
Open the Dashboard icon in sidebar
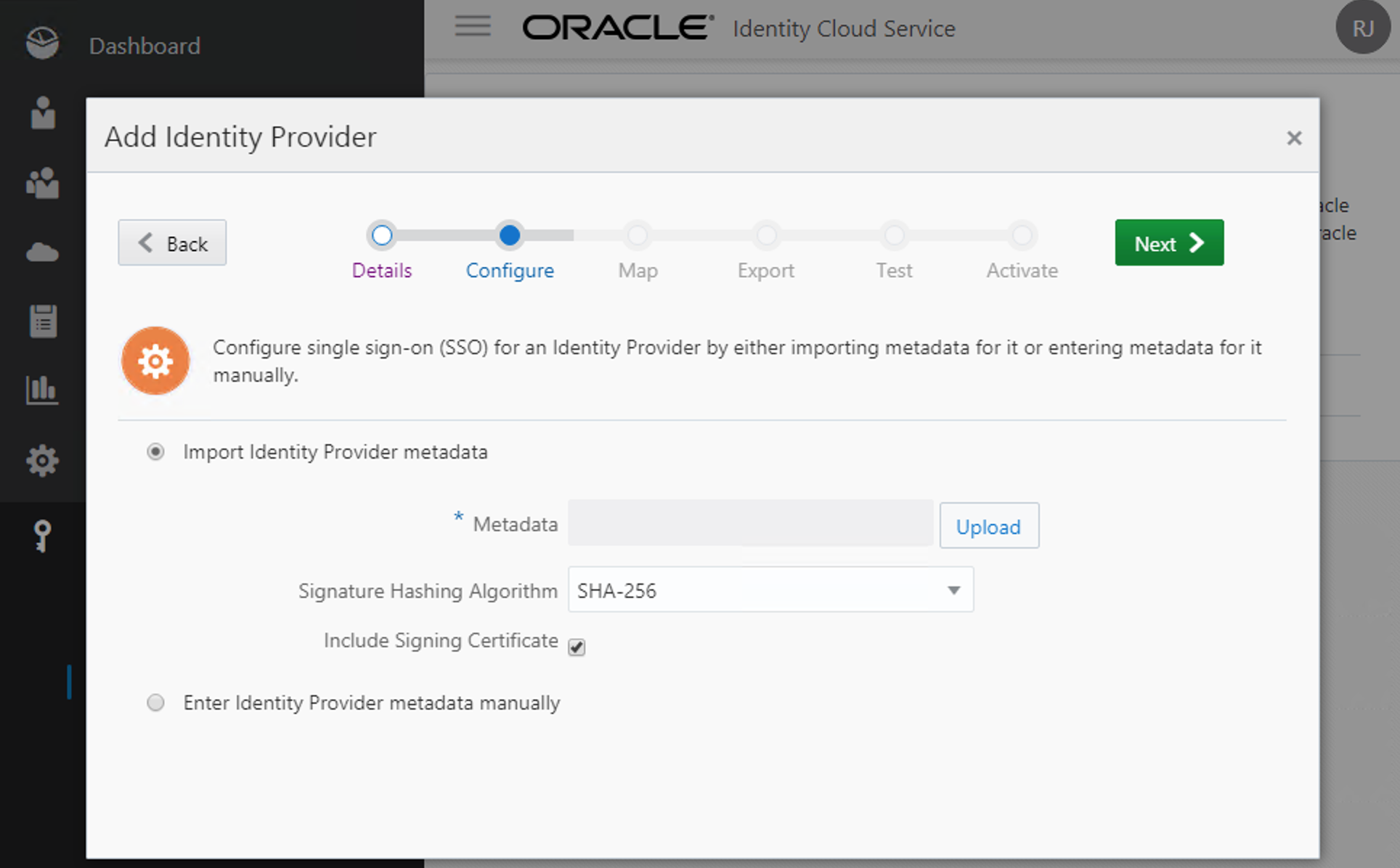point(42,44)
